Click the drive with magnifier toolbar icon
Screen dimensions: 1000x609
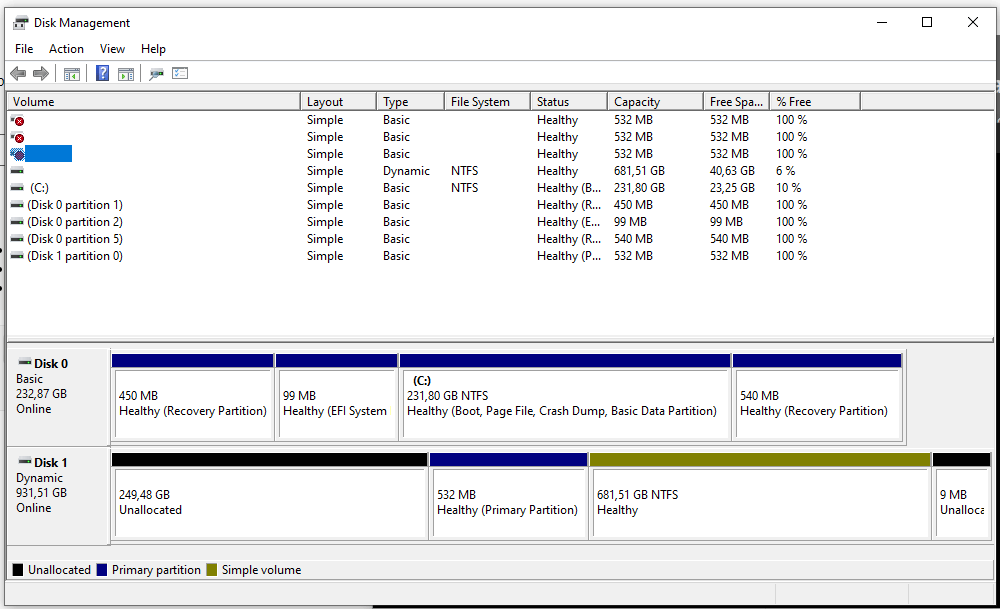click(x=156, y=74)
